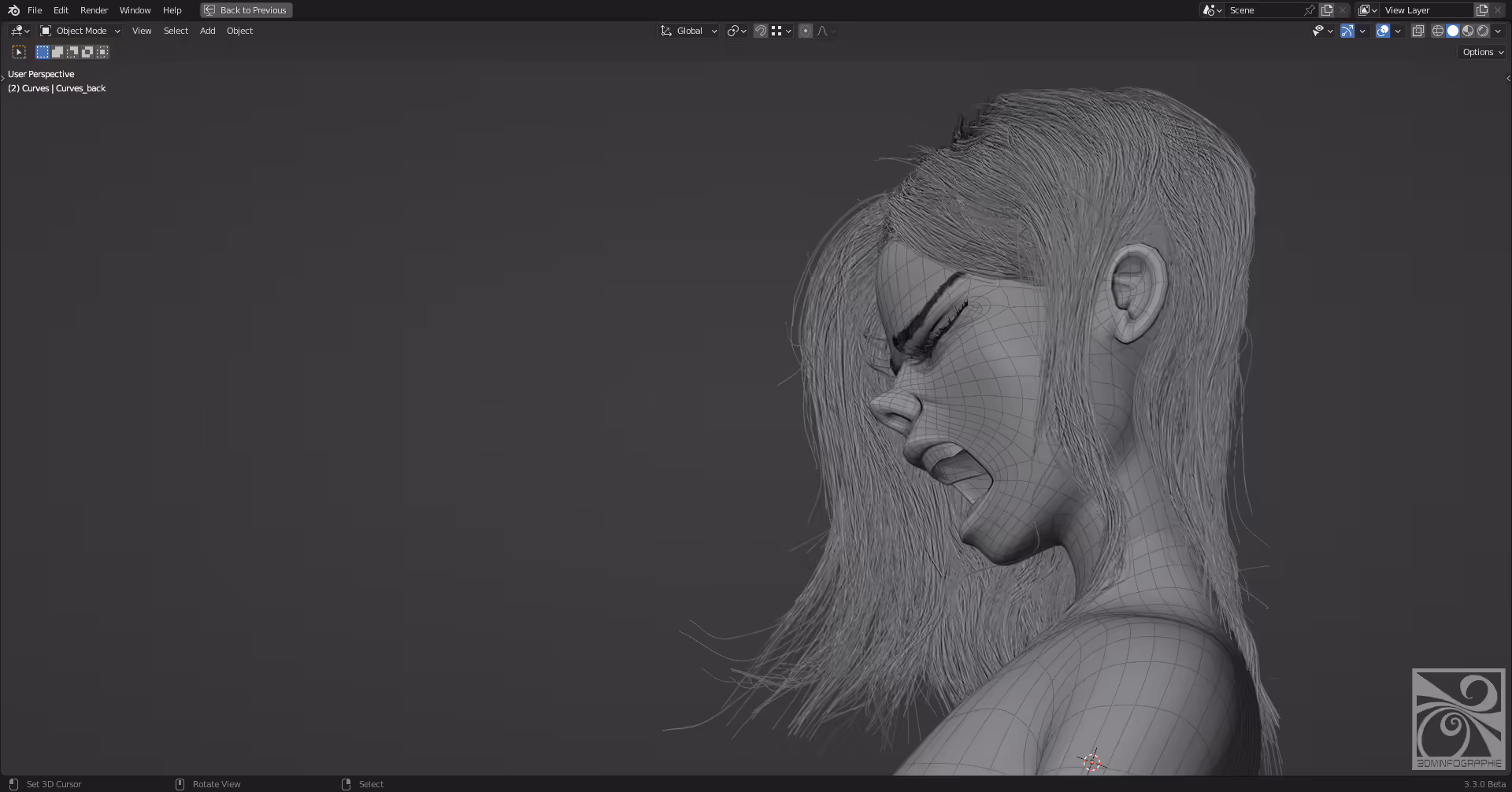The height and width of the screenshot is (792, 1512).
Task: Choose Extend Selection mode icon
Action: (x=57, y=52)
